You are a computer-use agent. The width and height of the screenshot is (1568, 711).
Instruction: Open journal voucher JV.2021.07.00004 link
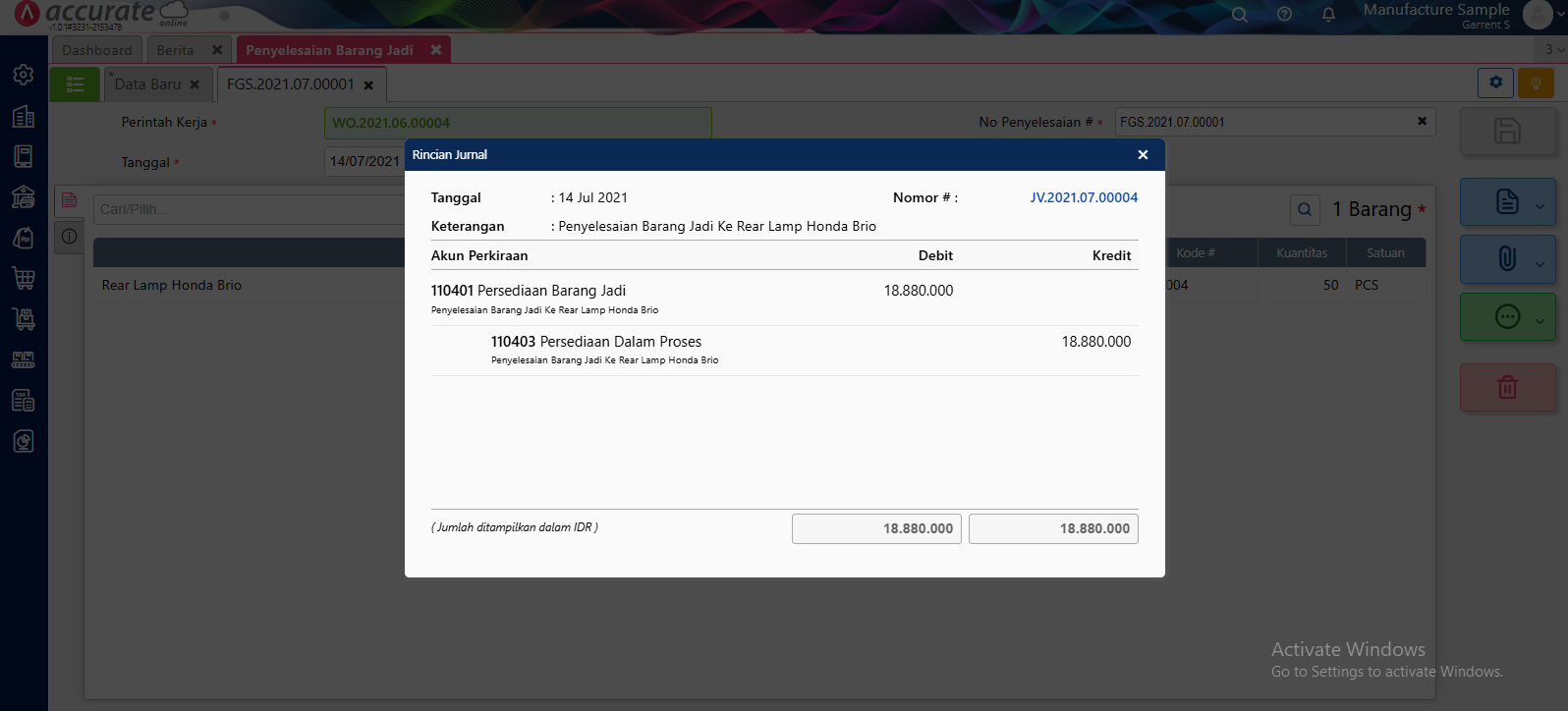pyautogui.click(x=1084, y=197)
